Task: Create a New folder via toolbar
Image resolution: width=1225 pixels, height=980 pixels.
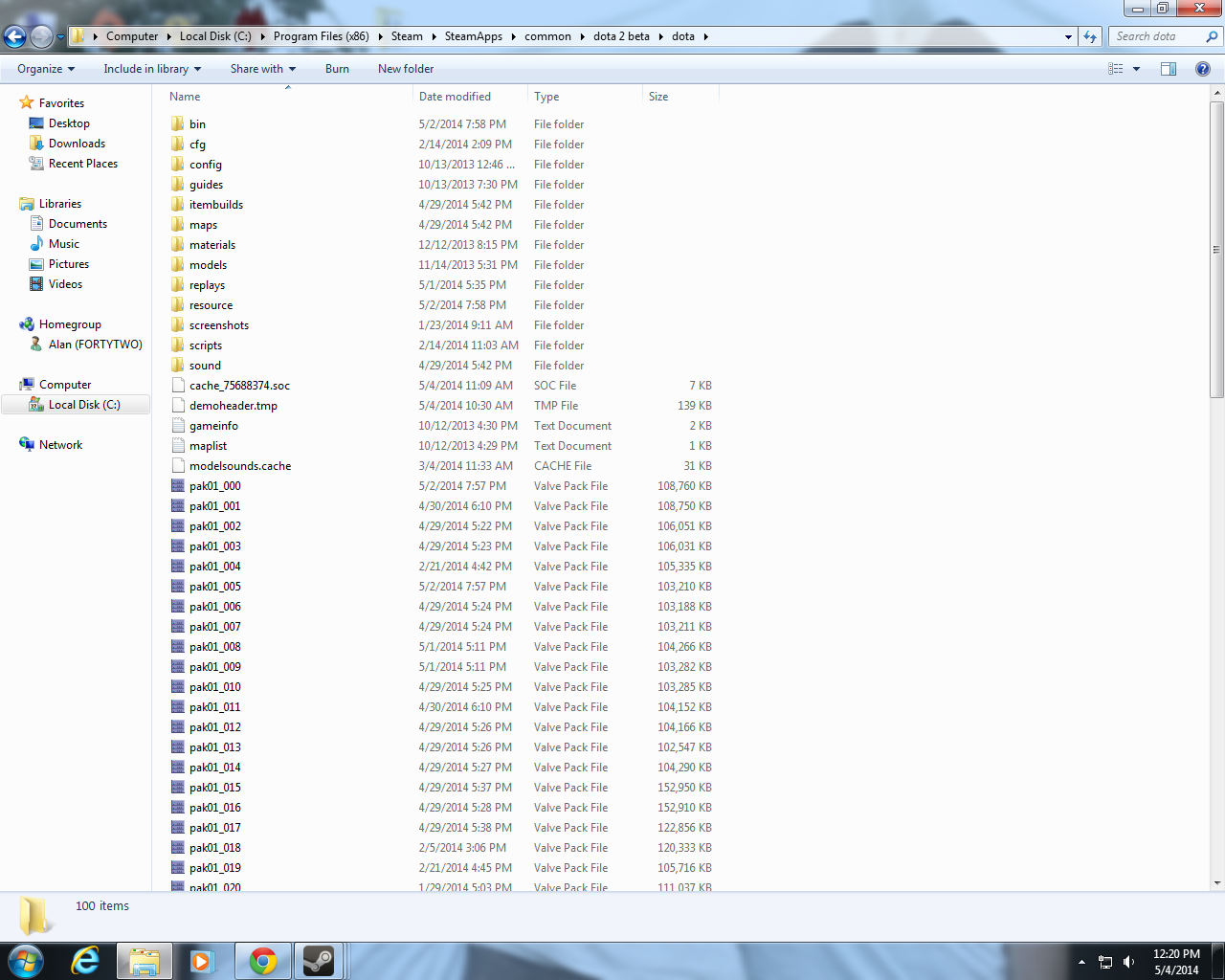Action: (x=406, y=69)
